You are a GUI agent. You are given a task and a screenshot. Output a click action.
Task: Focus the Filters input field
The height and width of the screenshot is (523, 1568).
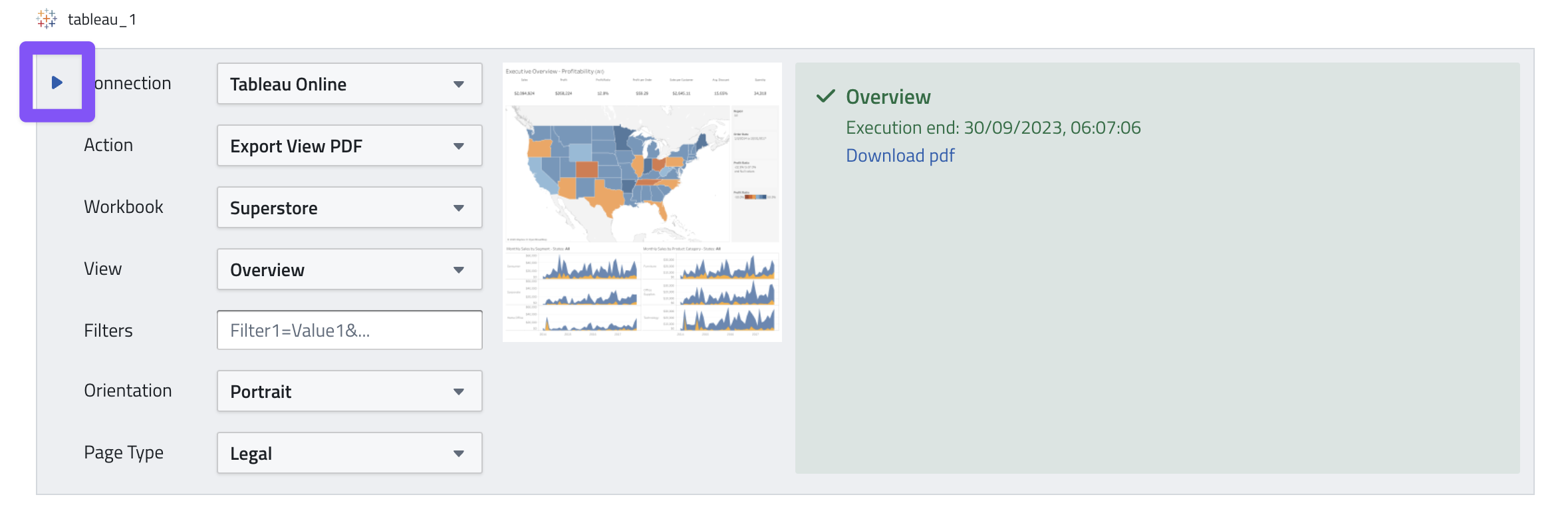pyautogui.click(x=349, y=330)
